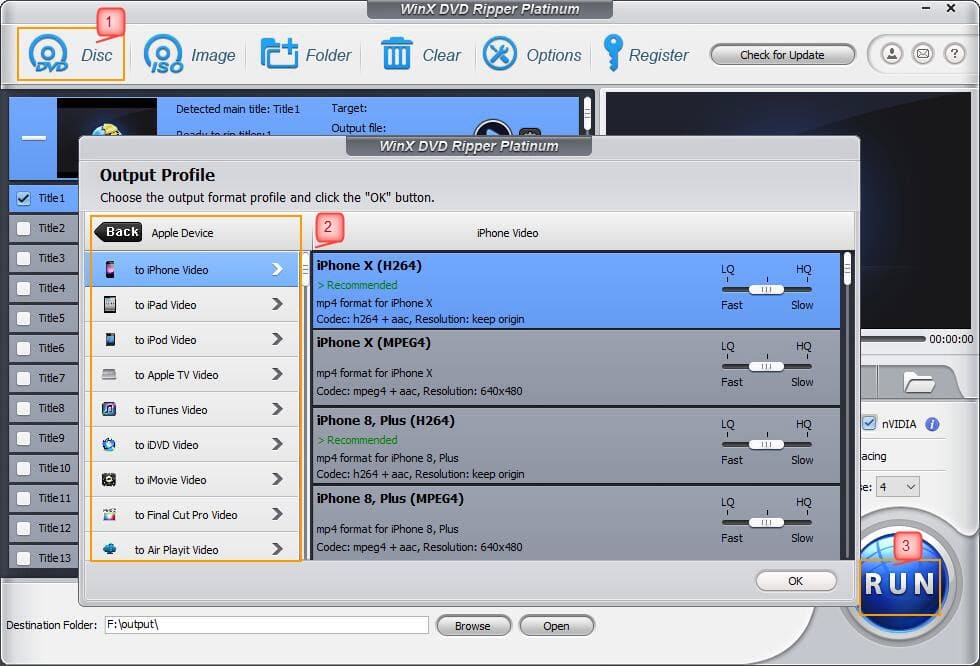Click the Register key icon
This screenshot has height=666, width=980.
point(612,52)
